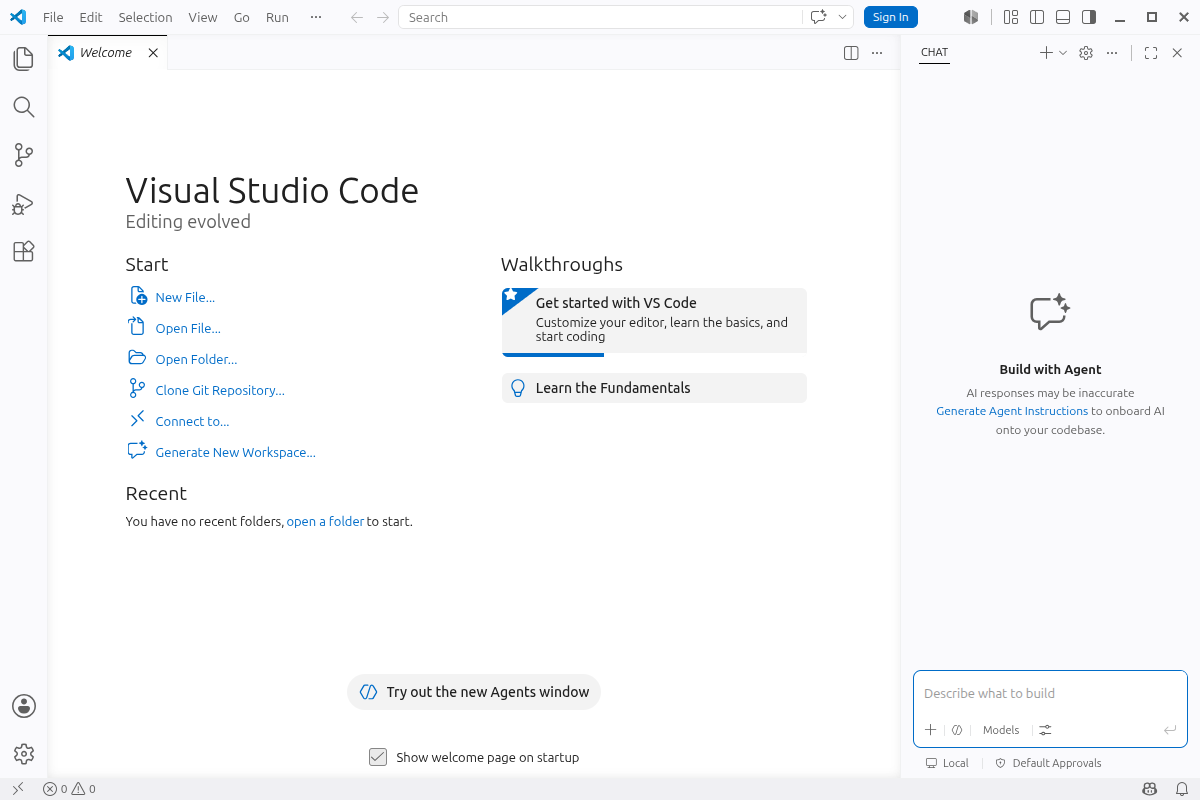The height and width of the screenshot is (800, 1200).
Task: Open the Source Control view
Action: 24,155
